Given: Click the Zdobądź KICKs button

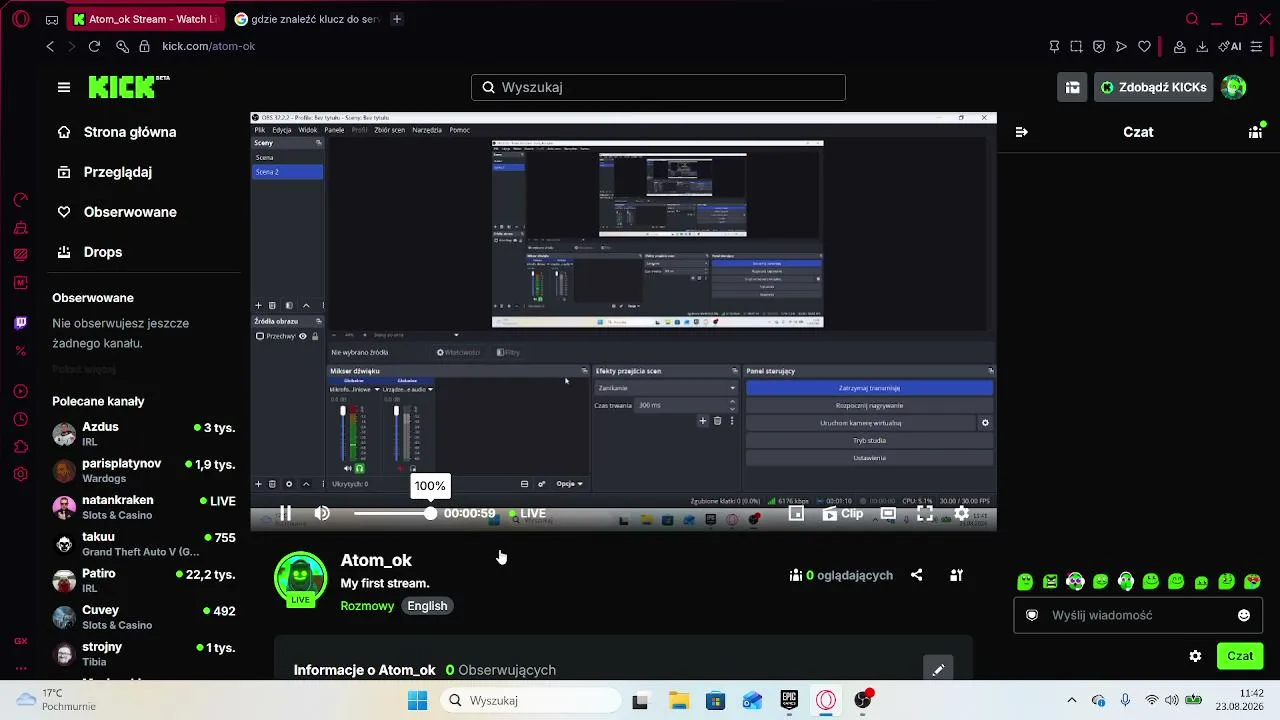Looking at the screenshot, I should [x=1153, y=87].
